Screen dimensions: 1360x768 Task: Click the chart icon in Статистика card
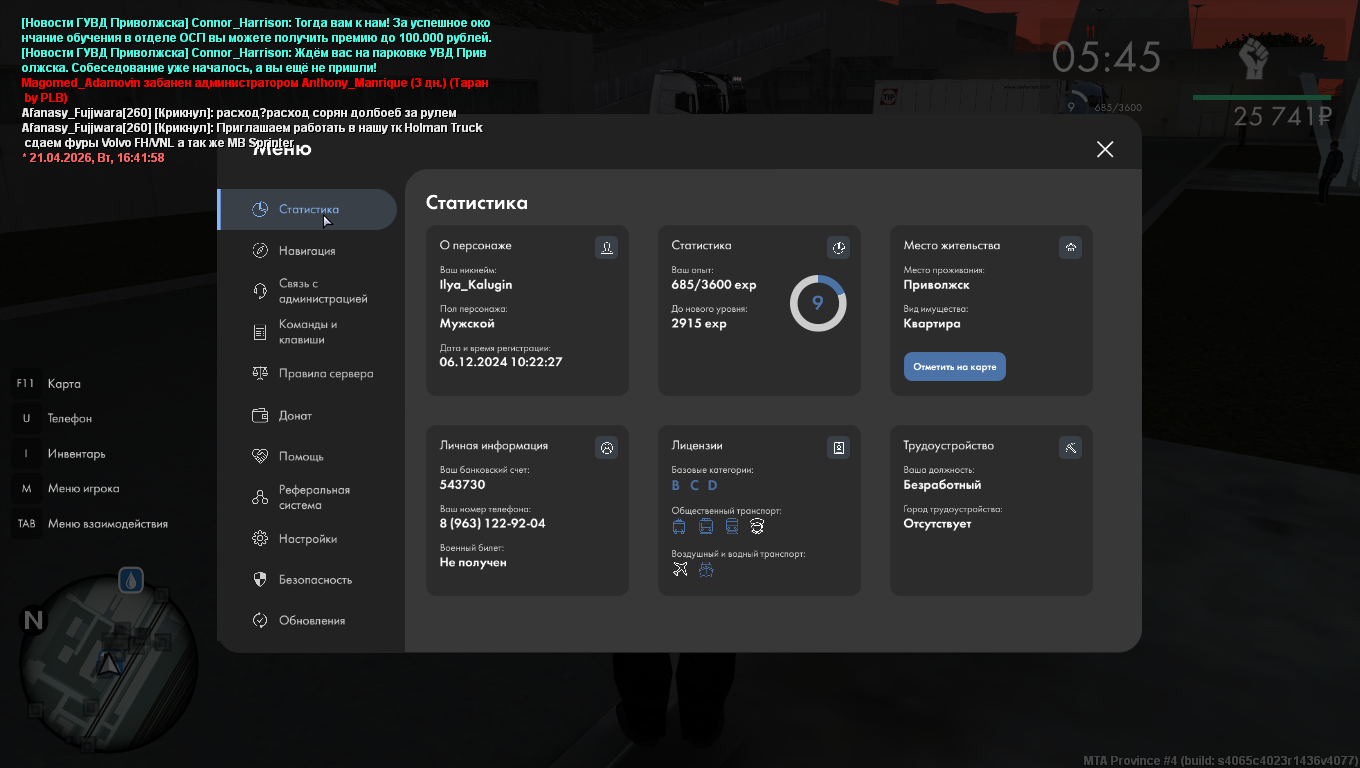click(838, 247)
